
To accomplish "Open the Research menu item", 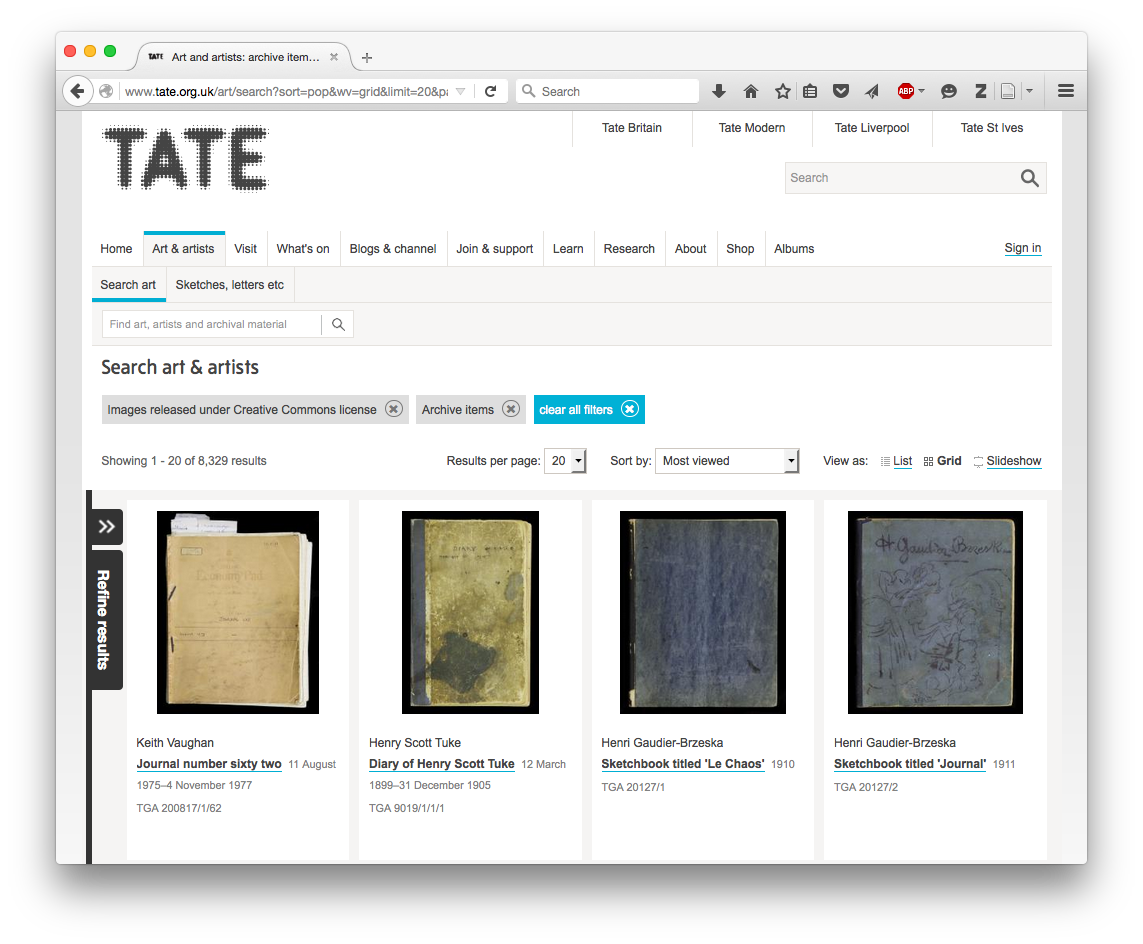I will tap(629, 249).
